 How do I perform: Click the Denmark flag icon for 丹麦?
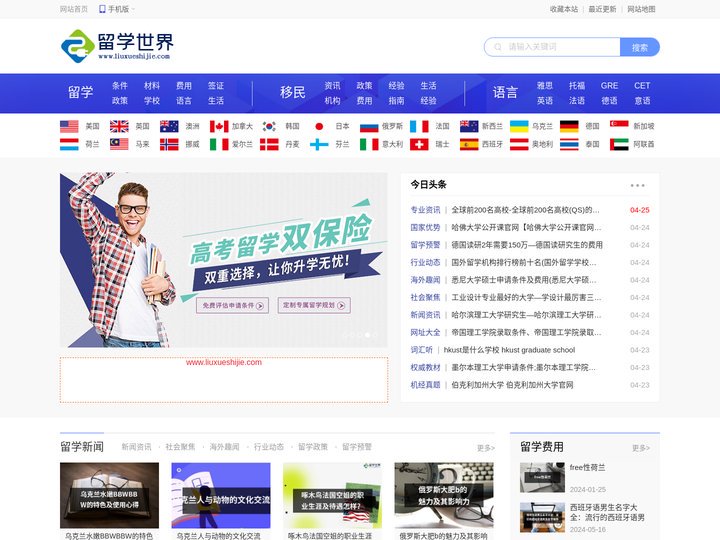tap(269, 144)
